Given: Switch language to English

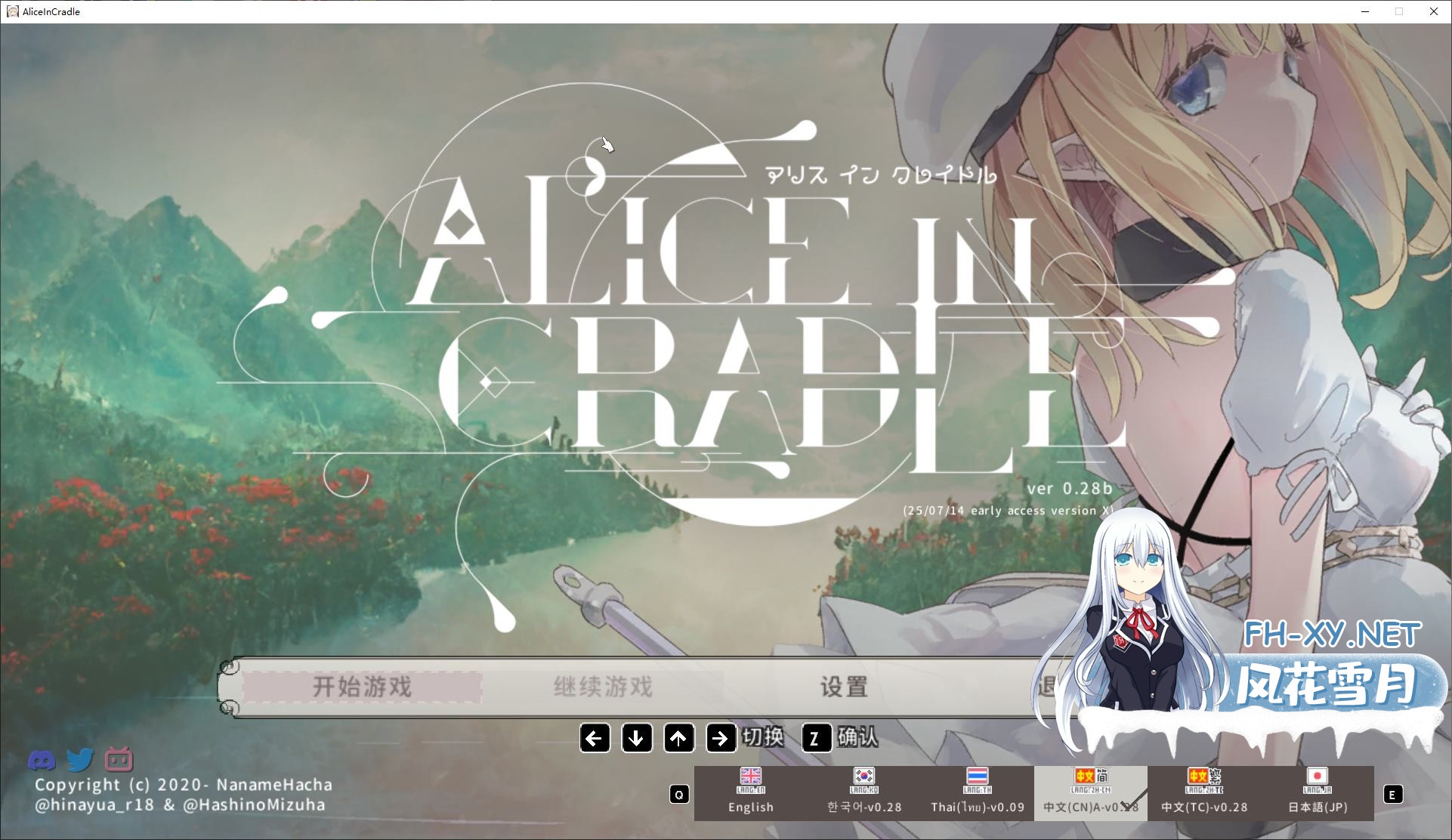Looking at the screenshot, I should 751,793.
